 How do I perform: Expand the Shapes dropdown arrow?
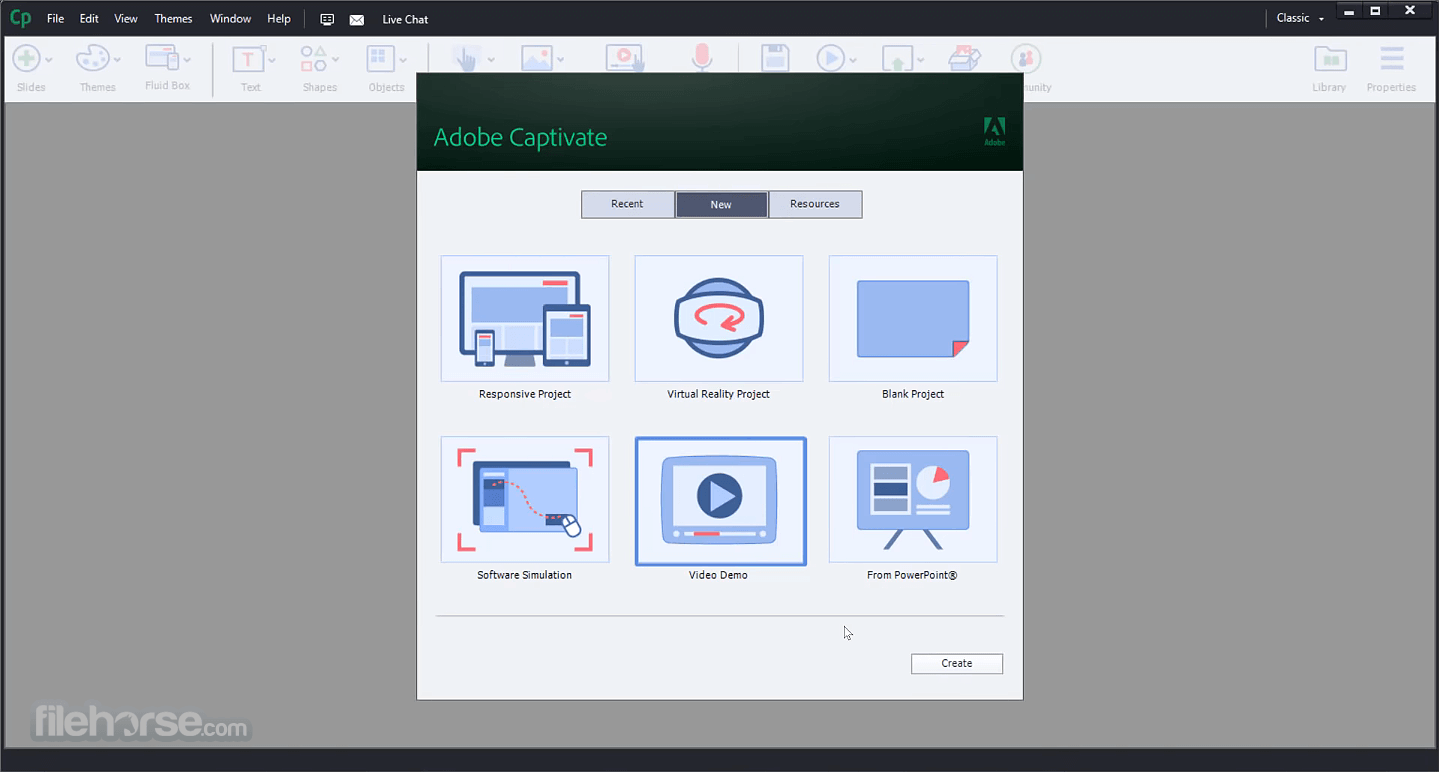pos(336,60)
